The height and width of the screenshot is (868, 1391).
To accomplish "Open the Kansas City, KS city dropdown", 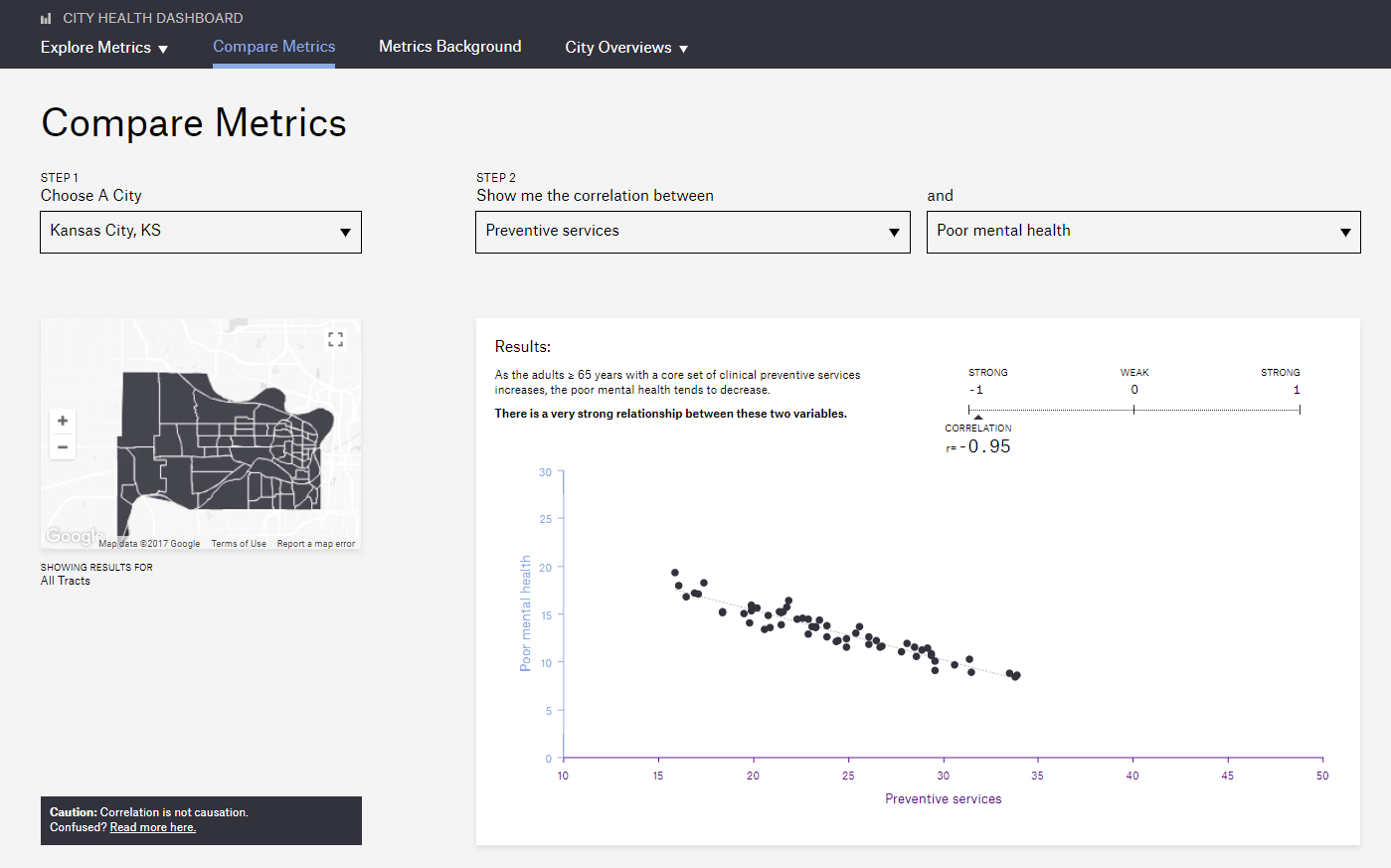I will [x=201, y=232].
